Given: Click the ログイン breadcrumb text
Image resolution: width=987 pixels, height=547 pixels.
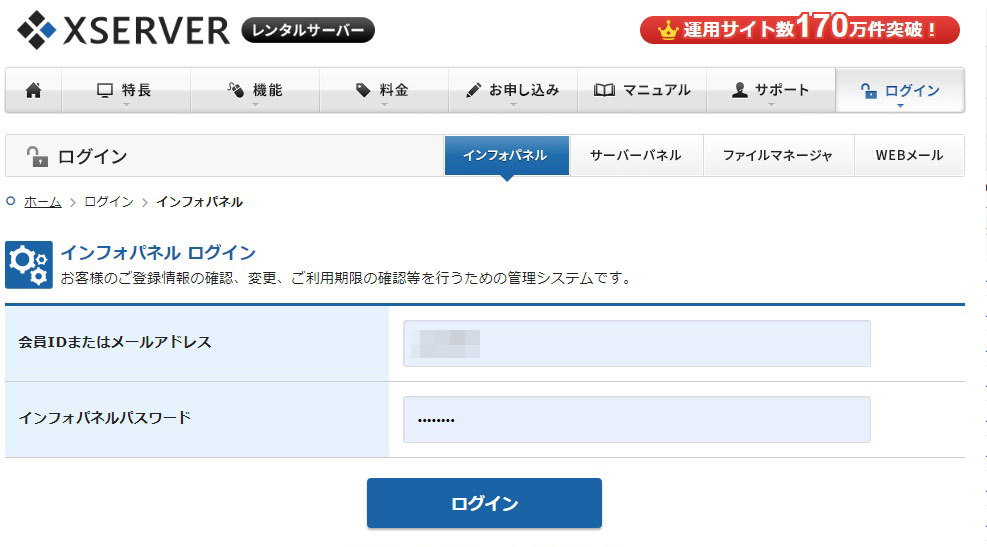Looking at the screenshot, I should tap(109, 202).
